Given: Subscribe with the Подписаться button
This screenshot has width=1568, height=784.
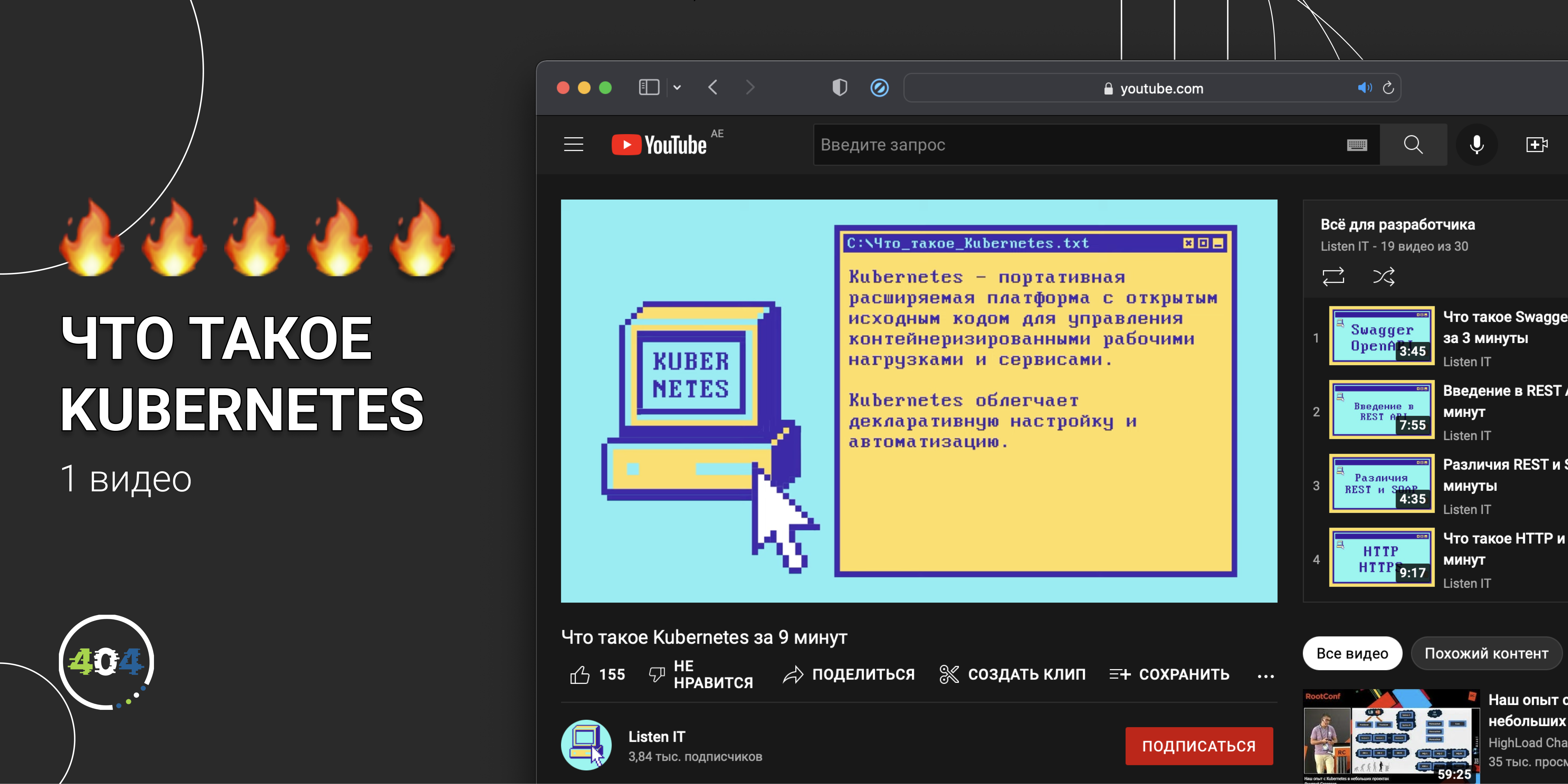Looking at the screenshot, I should pos(1199,746).
